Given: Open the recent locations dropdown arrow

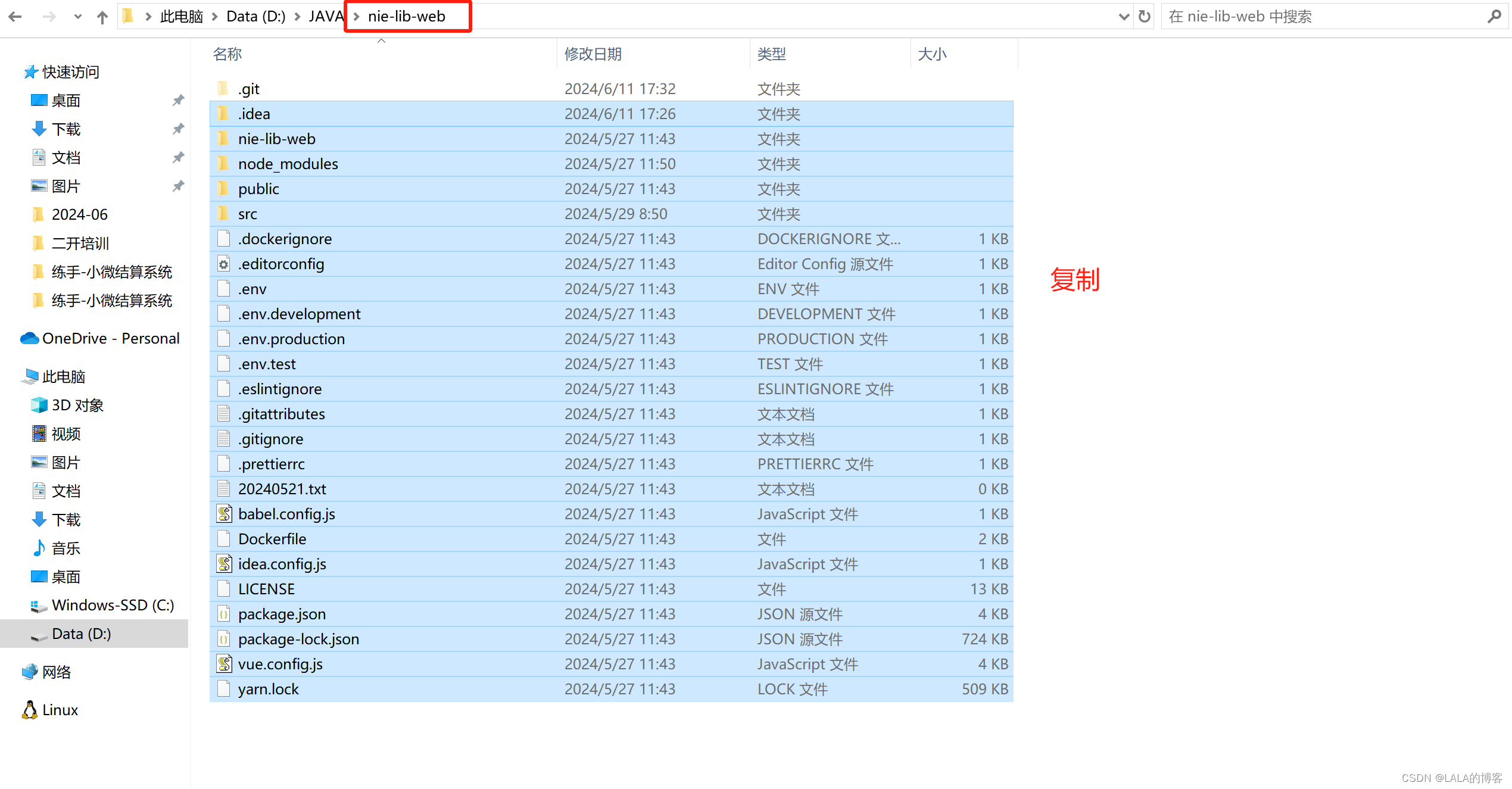Looking at the screenshot, I should coord(77,17).
